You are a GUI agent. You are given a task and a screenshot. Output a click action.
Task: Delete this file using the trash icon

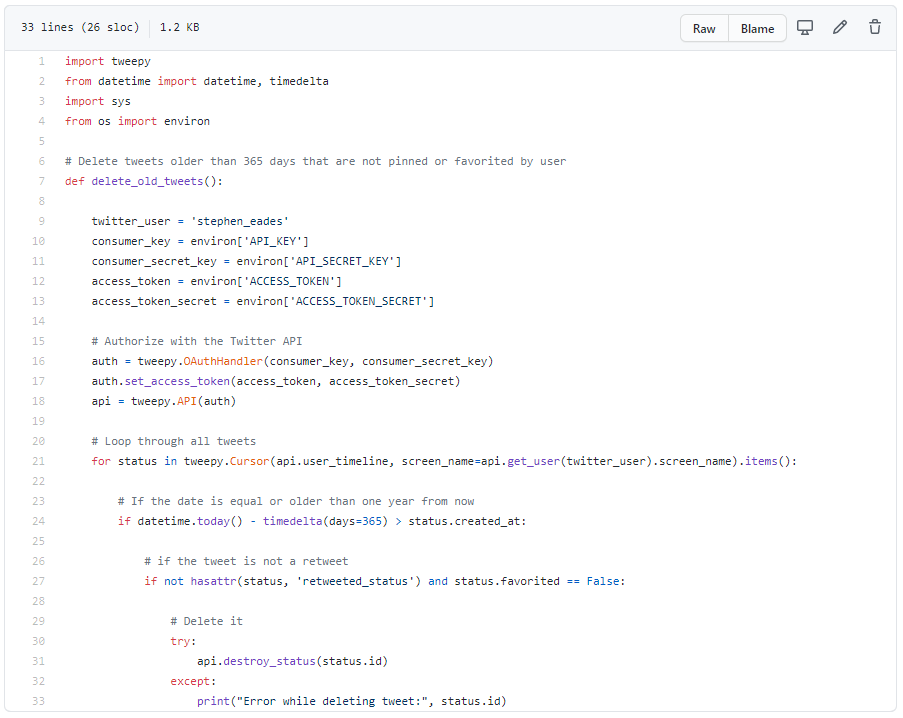tap(875, 28)
